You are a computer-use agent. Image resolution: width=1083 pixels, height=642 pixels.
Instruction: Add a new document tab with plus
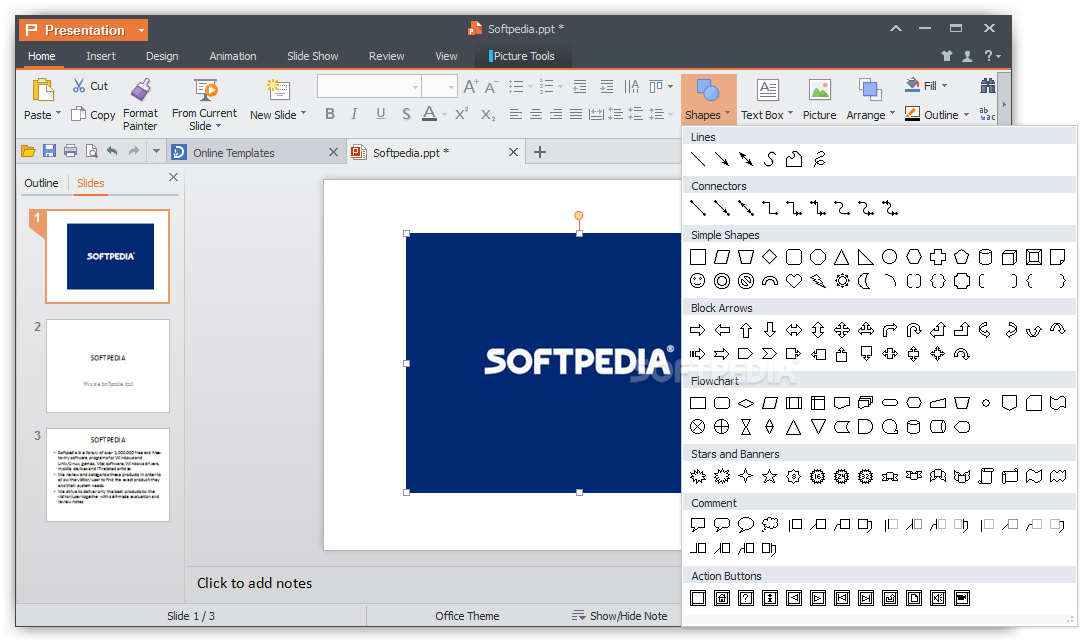[540, 152]
